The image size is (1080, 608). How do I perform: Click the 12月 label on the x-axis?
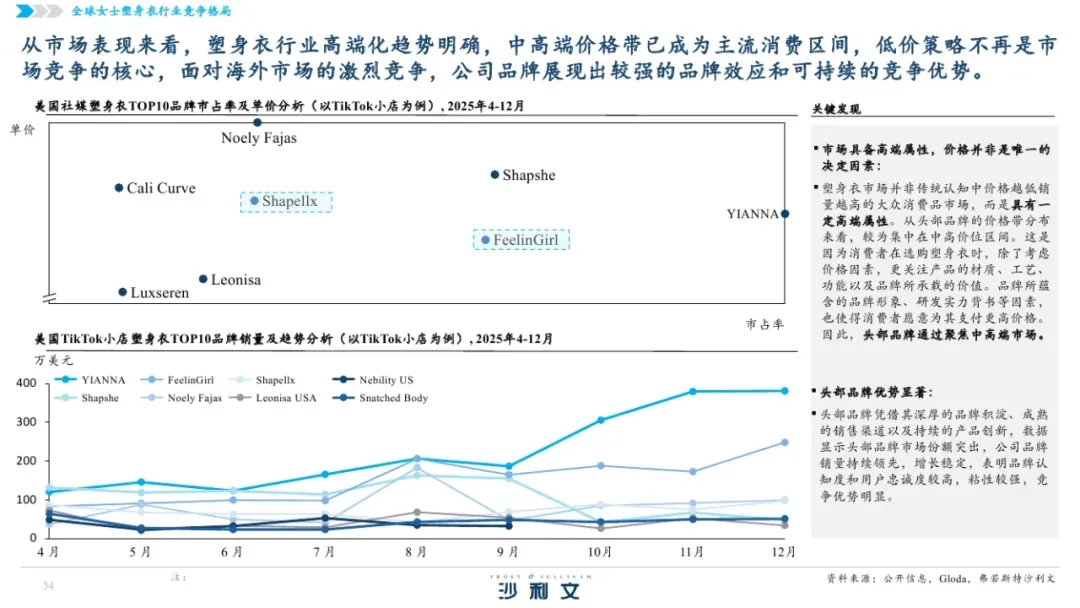[783, 552]
